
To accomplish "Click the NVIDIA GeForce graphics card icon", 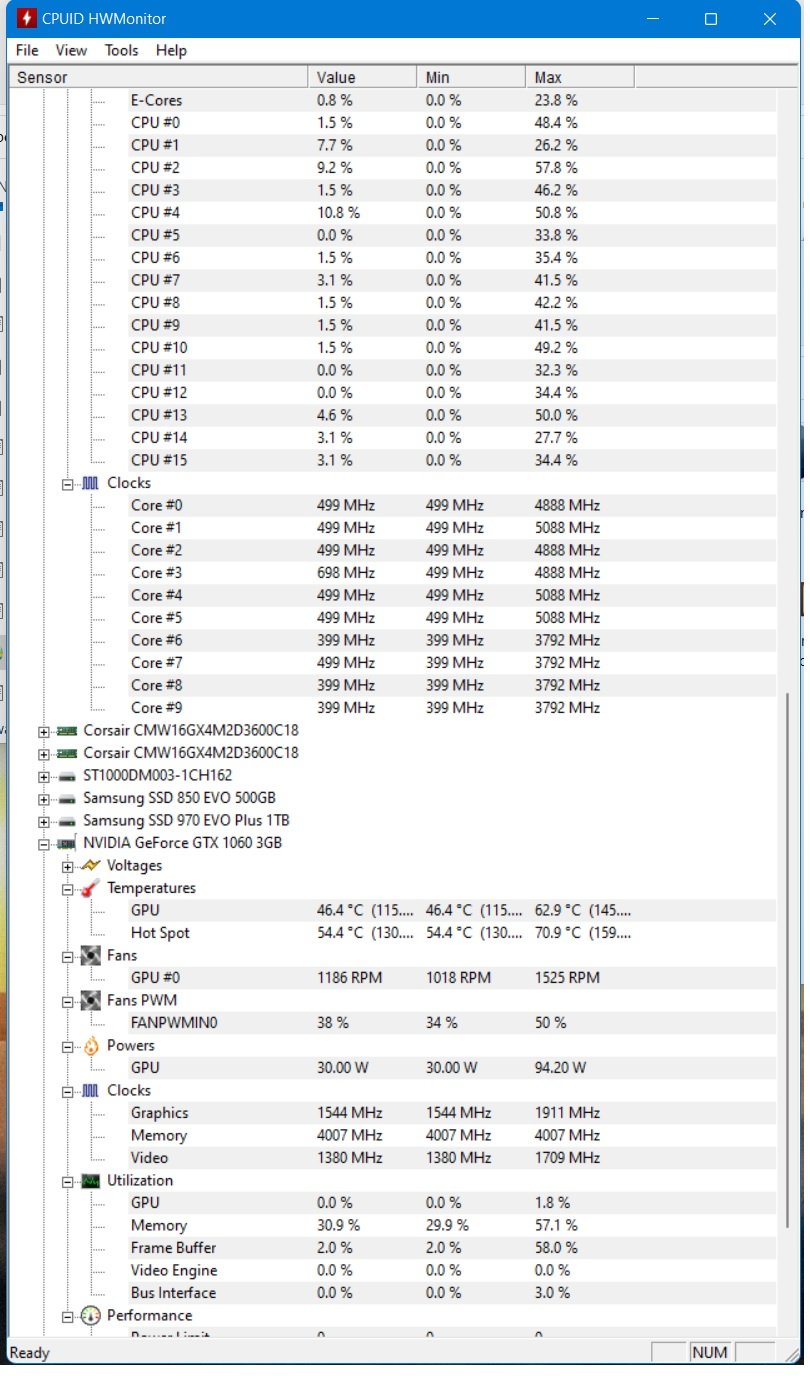I will tap(66, 843).
